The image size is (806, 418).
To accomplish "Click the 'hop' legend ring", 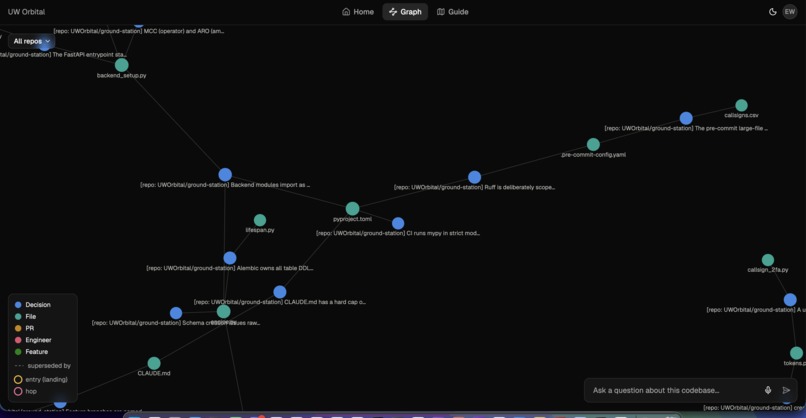I will 18,391.
